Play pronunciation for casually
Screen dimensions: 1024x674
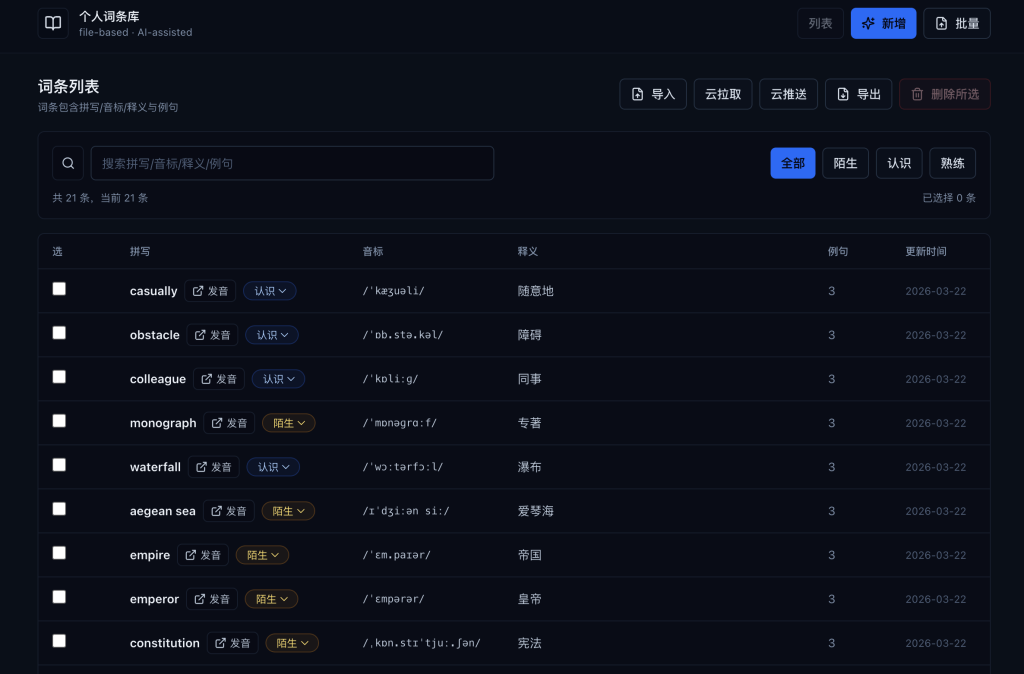(x=210, y=291)
